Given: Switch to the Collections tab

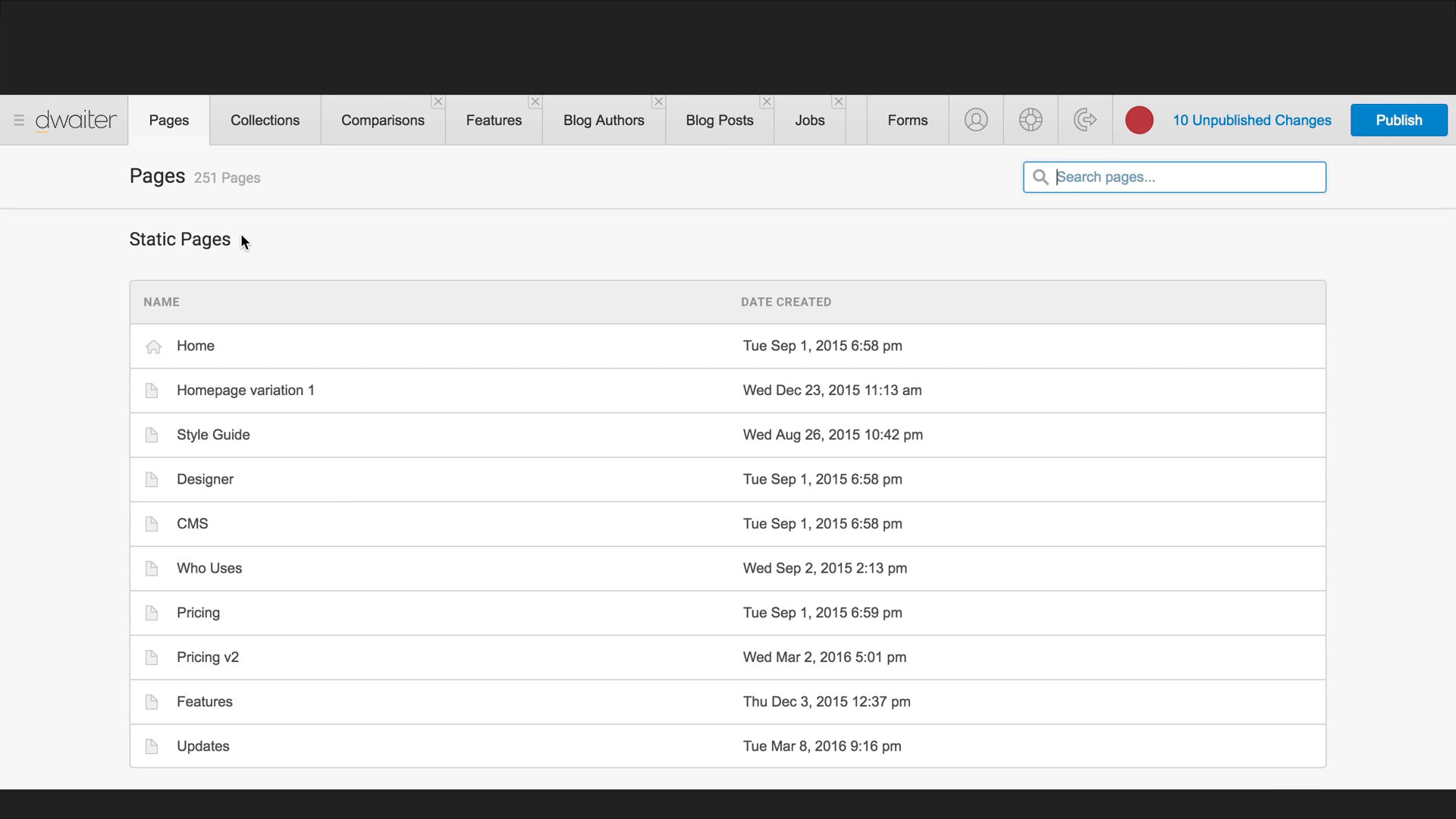Looking at the screenshot, I should [265, 121].
